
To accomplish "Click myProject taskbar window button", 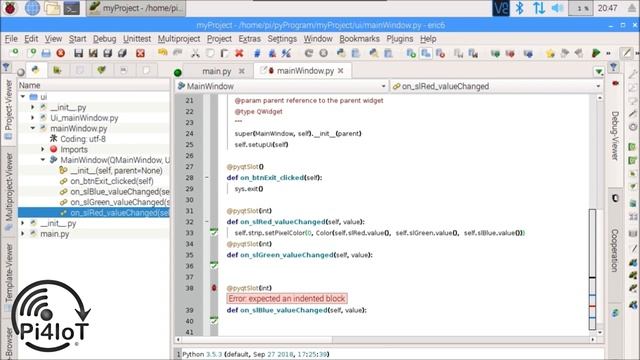I will 136,8.
